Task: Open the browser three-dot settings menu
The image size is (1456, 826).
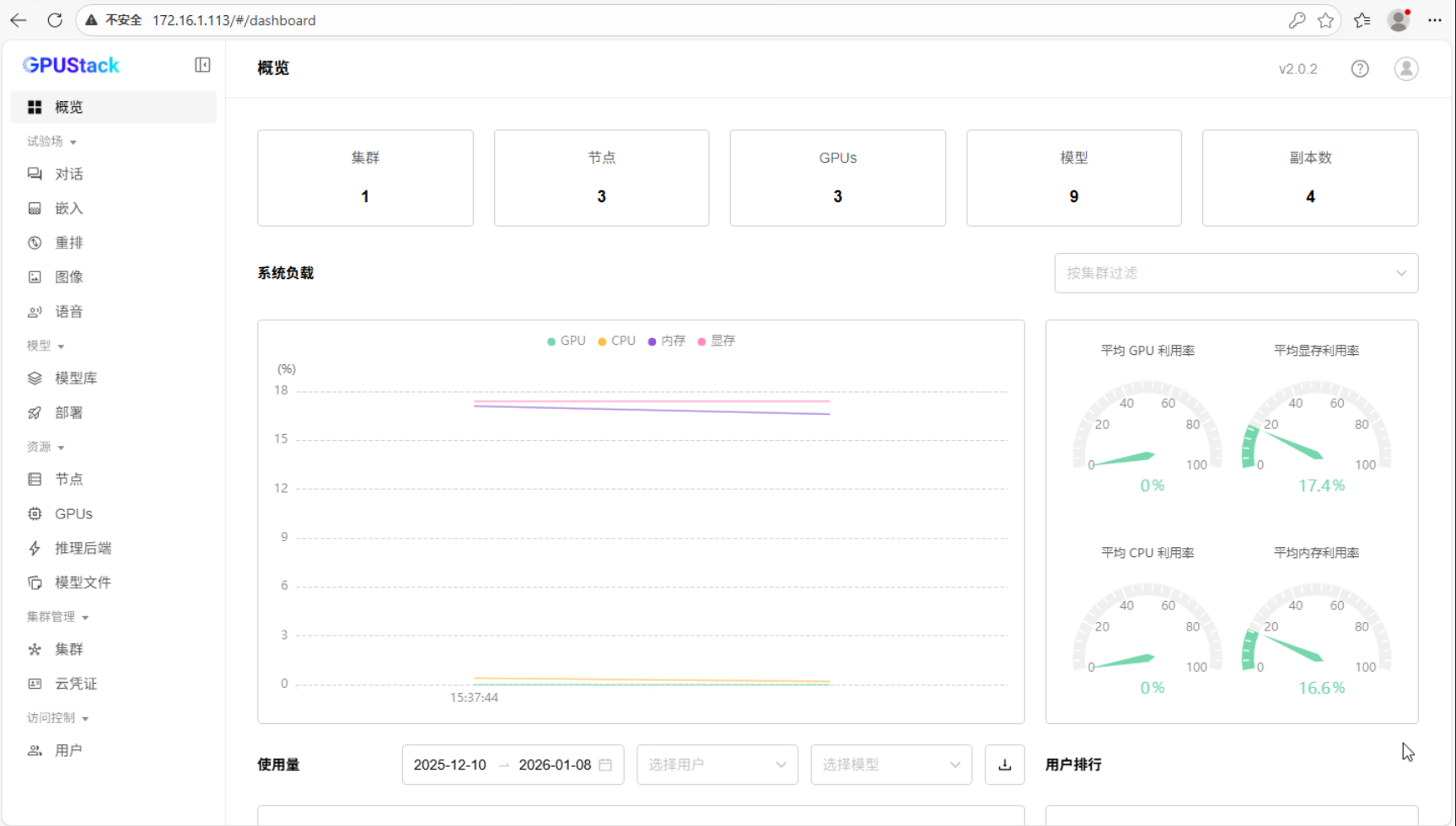Action: point(1435,20)
